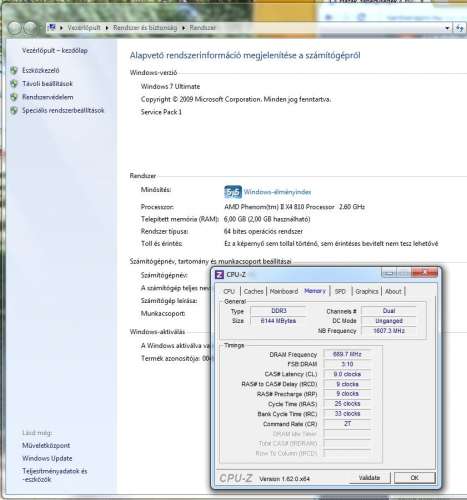Switch to the Caches tab in CPU-Z

254,291
